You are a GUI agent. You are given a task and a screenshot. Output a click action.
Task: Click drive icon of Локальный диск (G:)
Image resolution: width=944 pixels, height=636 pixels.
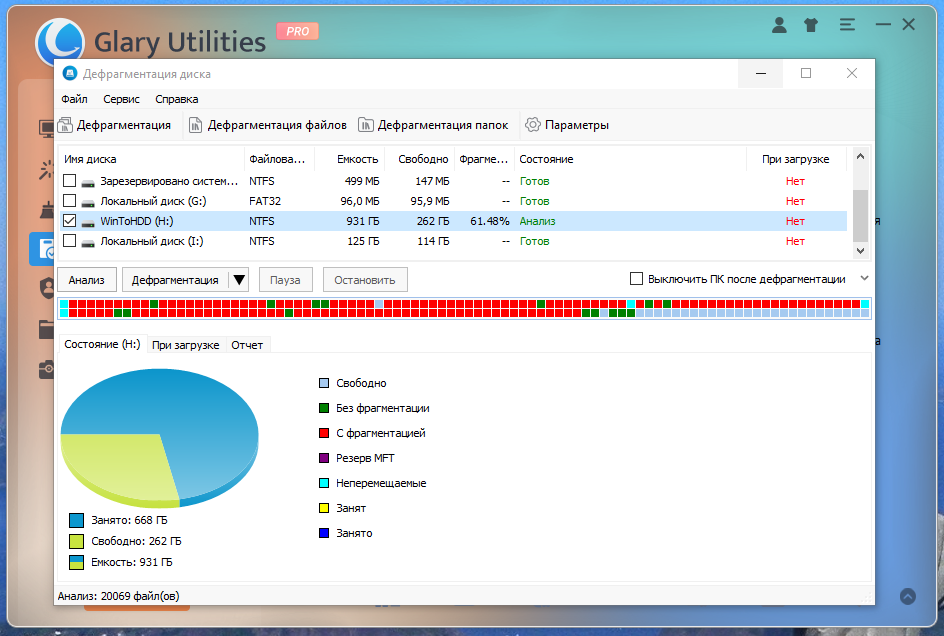[88, 203]
